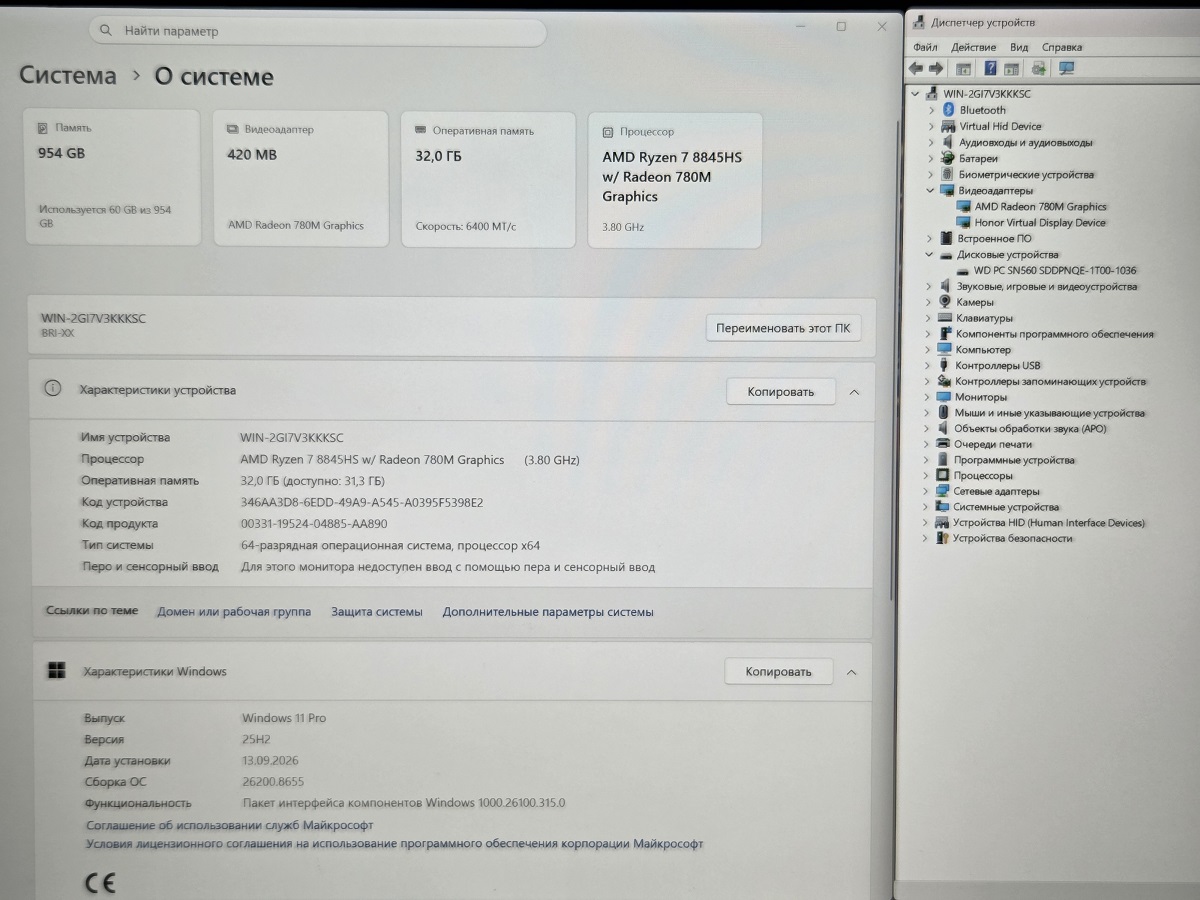The width and height of the screenshot is (1200, 900).
Task: Click the scan for hardware changes monitor icon
Action: 1066,68
